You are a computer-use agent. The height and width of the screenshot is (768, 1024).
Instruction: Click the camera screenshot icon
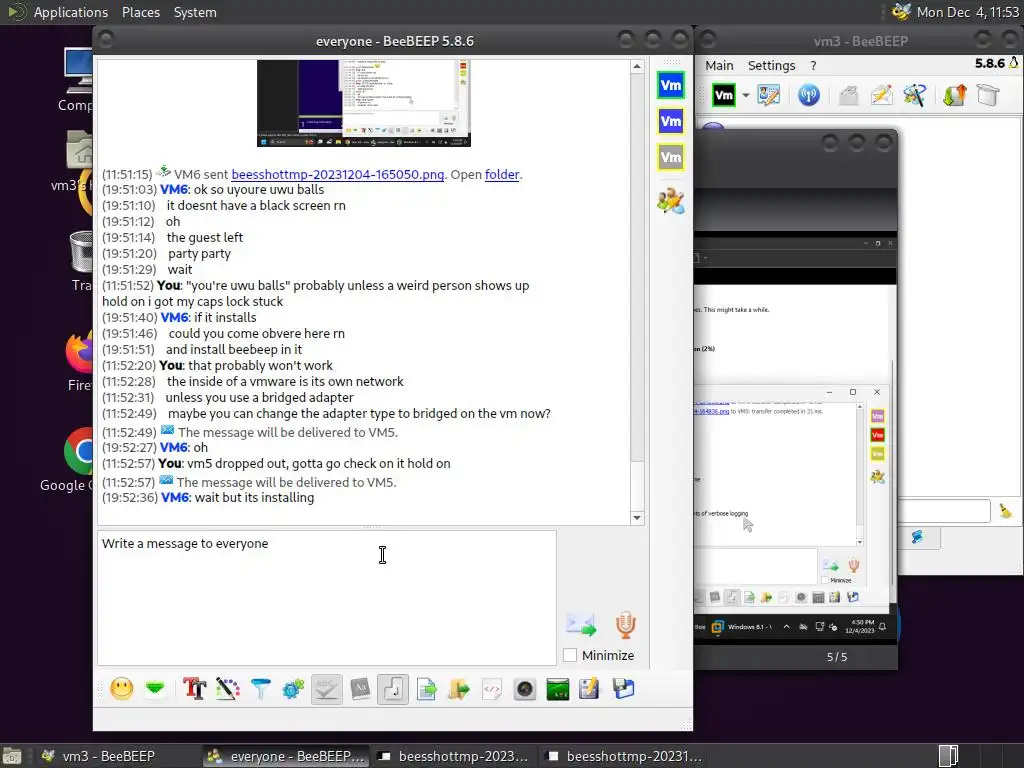point(525,689)
